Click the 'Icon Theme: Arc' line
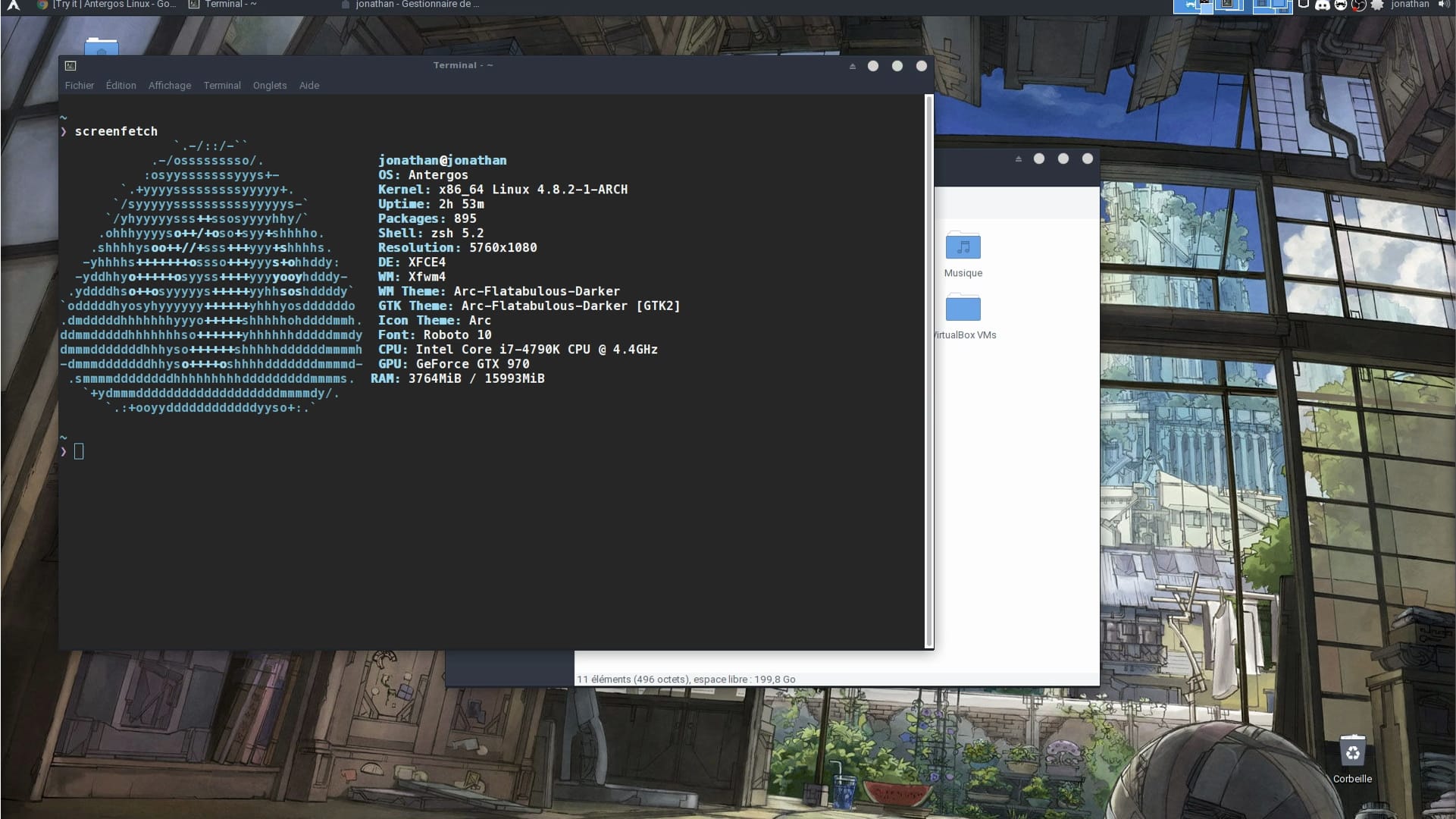The width and height of the screenshot is (1456, 819). 434,320
